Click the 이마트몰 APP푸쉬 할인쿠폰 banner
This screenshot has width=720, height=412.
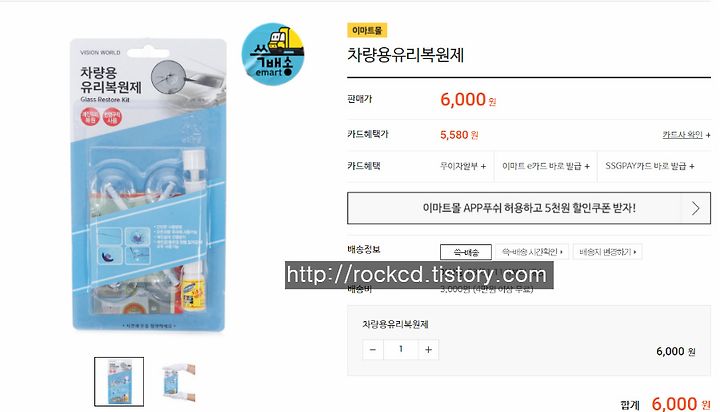[x=529, y=208]
